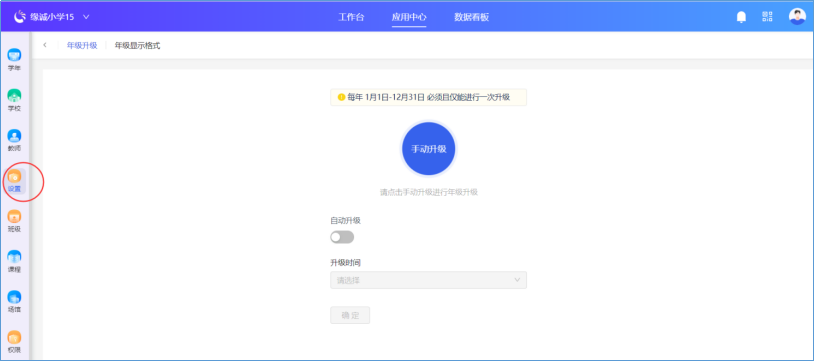Select the 设置 sidebar icon
Screen dimensions: 815x362
click(15, 181)
